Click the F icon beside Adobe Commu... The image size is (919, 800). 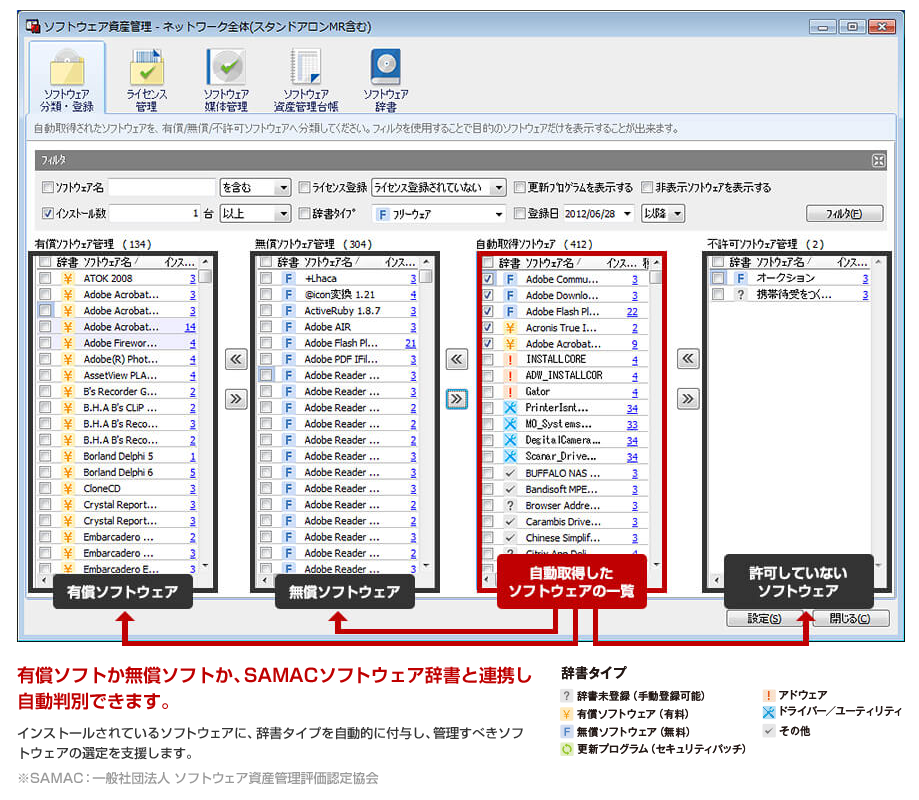pyautogui.click(x=510, y=279)
